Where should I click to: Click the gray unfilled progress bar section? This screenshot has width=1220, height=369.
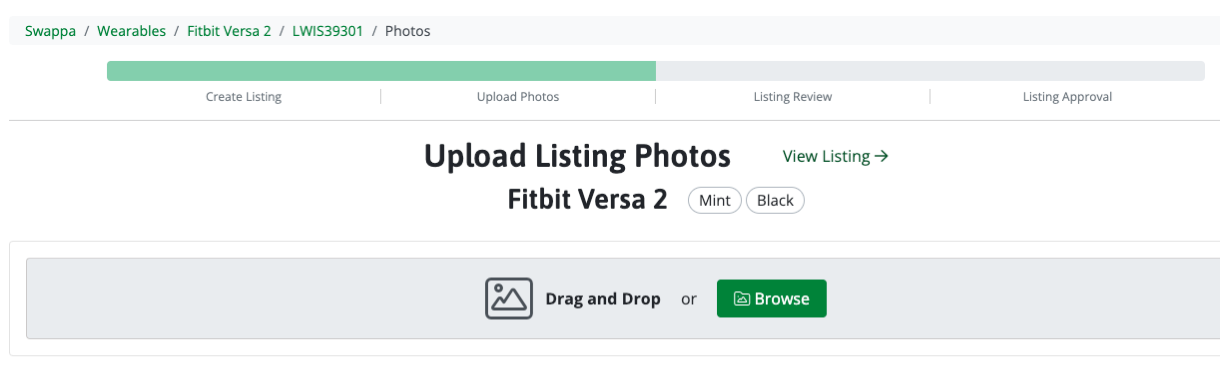pyautogui.click(x=930, y=71)
